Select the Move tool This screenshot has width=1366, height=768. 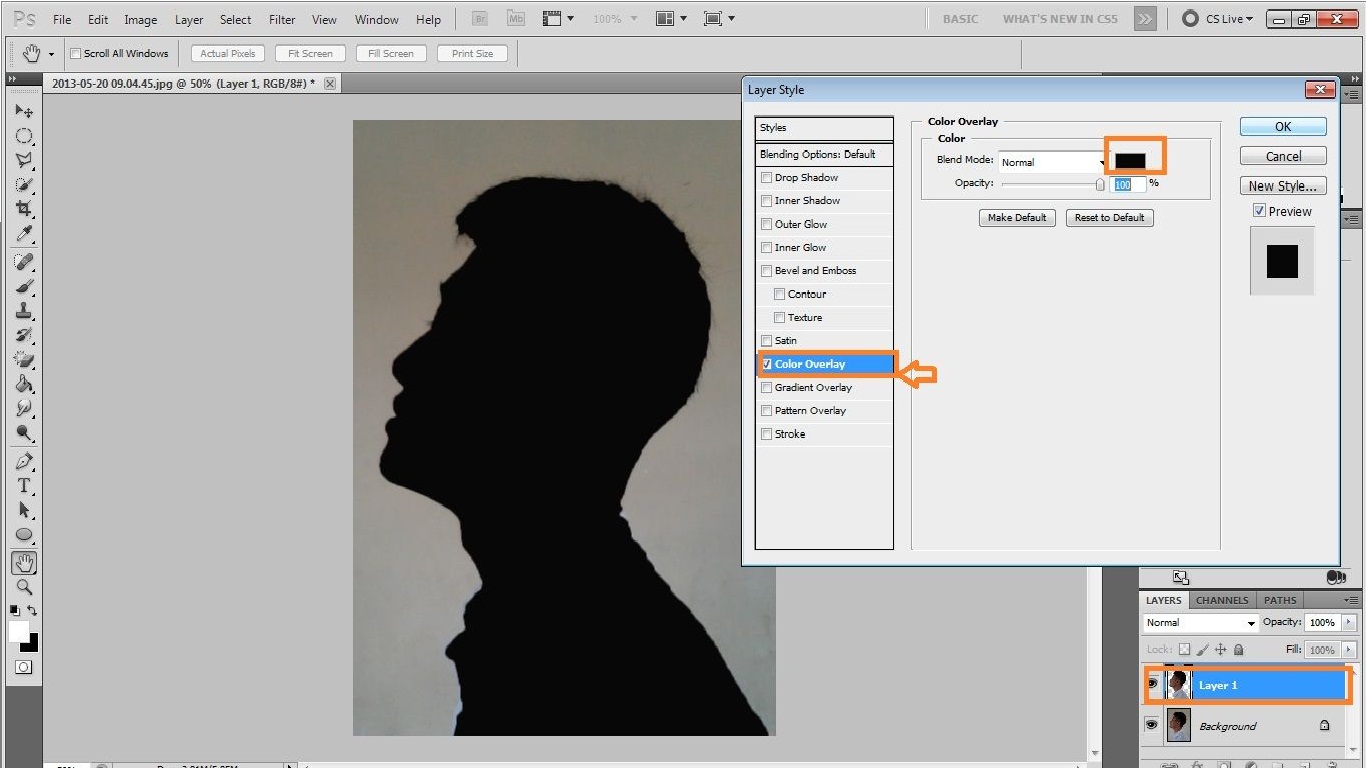24,111
